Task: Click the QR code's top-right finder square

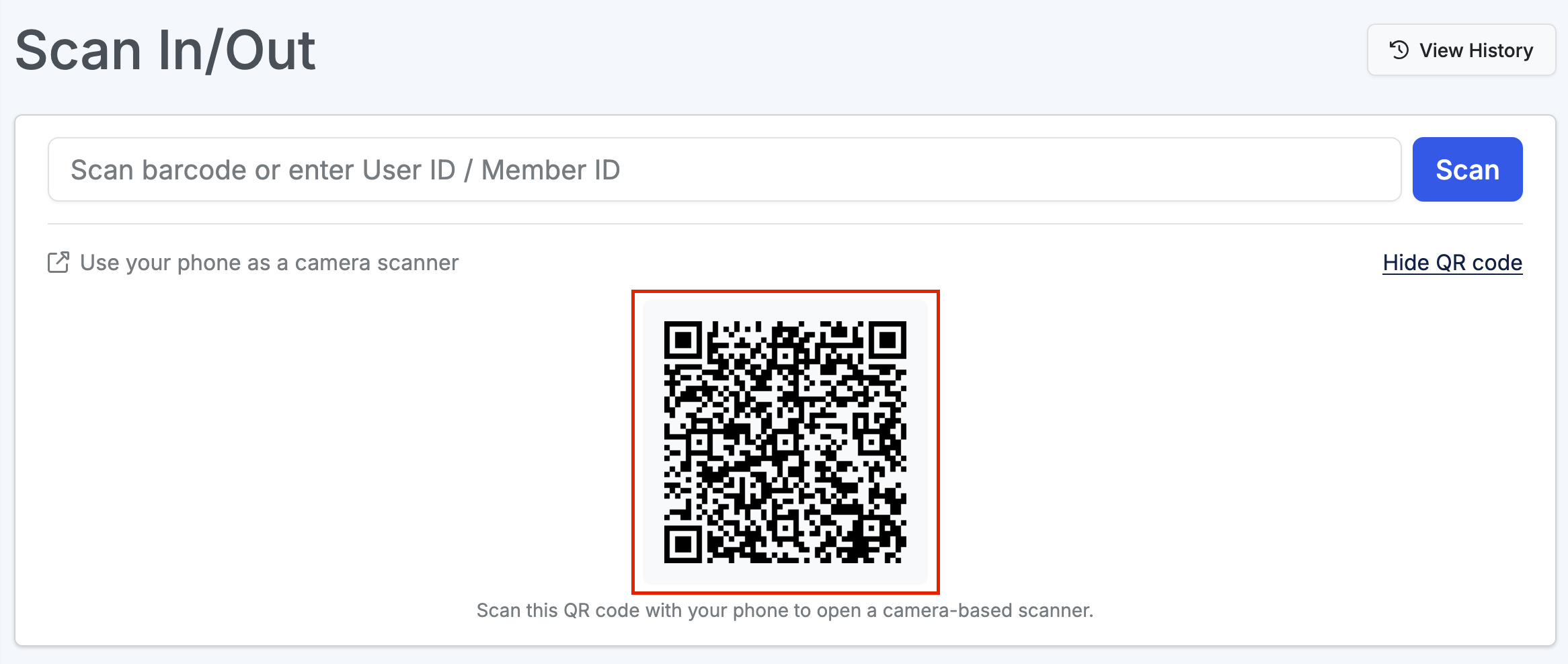Action: (x=888, y=340)
